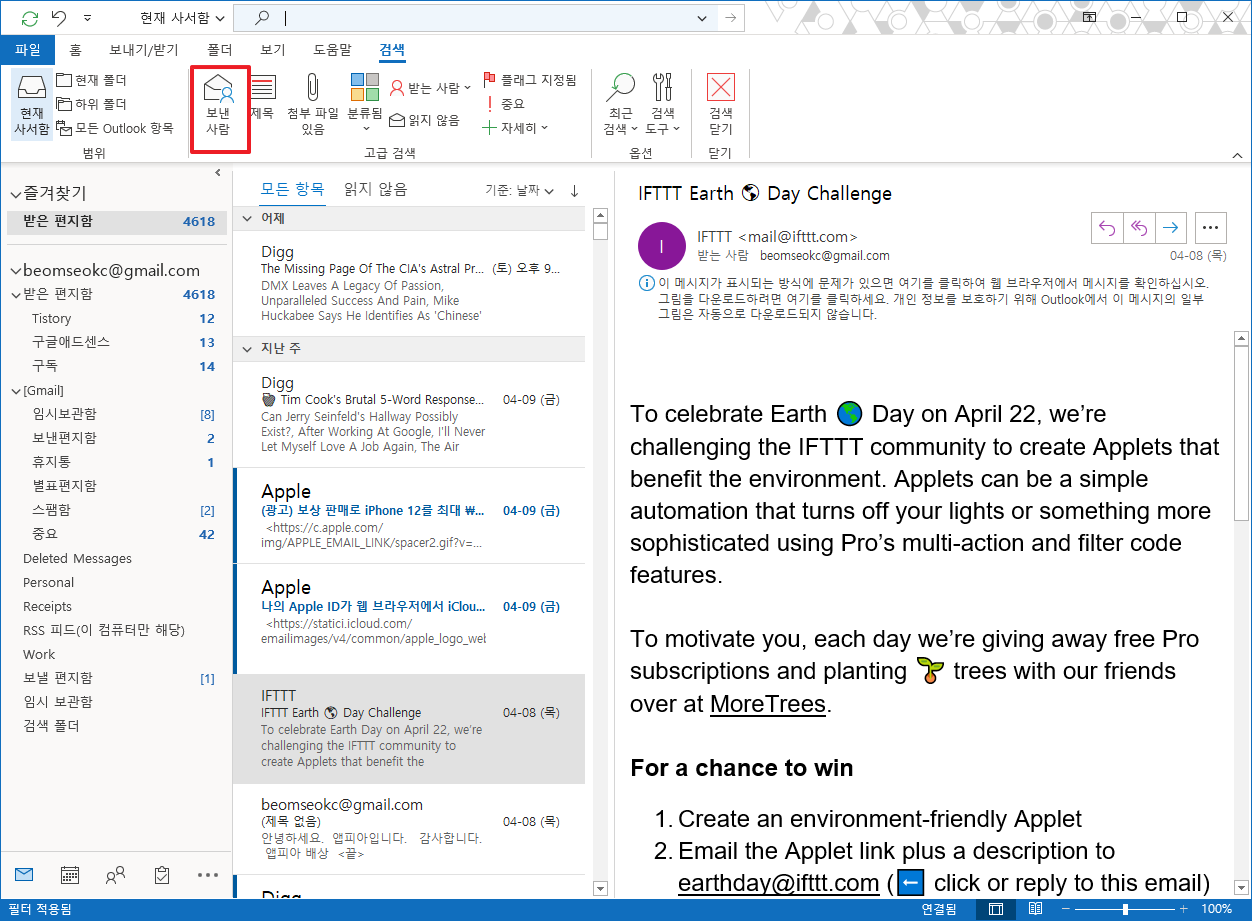Click the Reply All button
The width and height of the screenshot is (1252, 921).
1138,228
